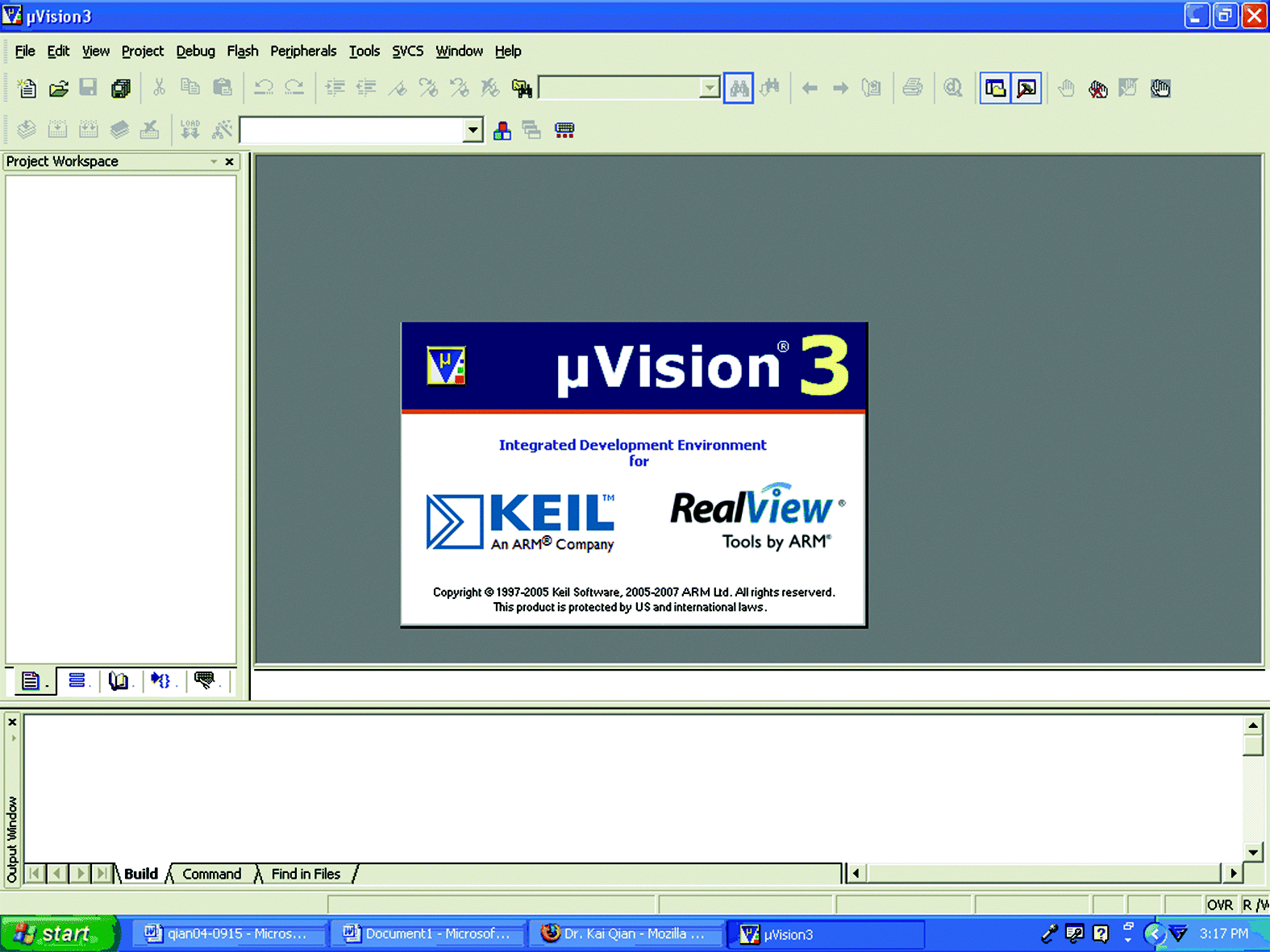The image size is (1270, 952).
Task: Close the Output Window panel
Action: click(12, 722)
